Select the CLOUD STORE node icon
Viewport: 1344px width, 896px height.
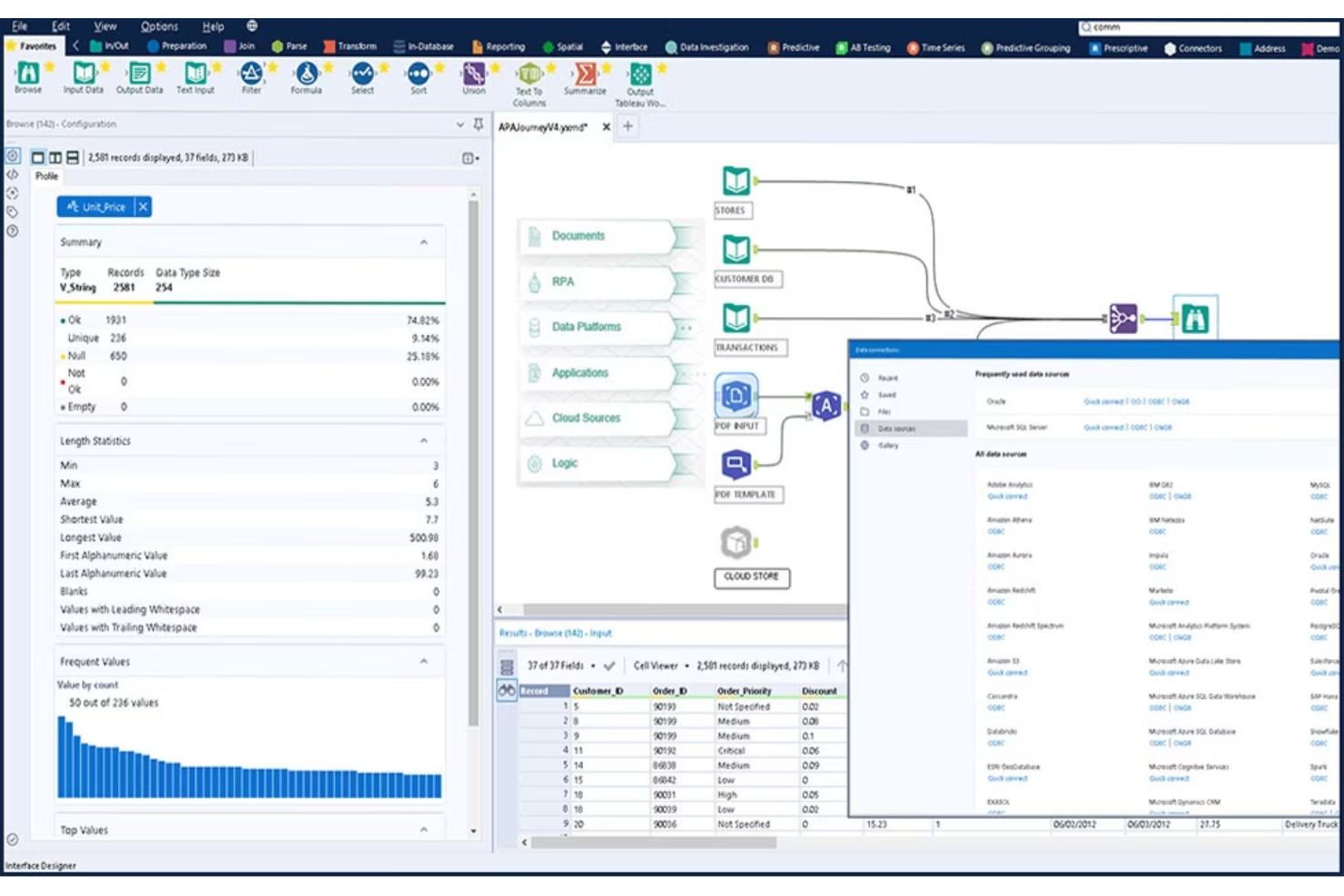pyautogui.click(x=736, y=543)
